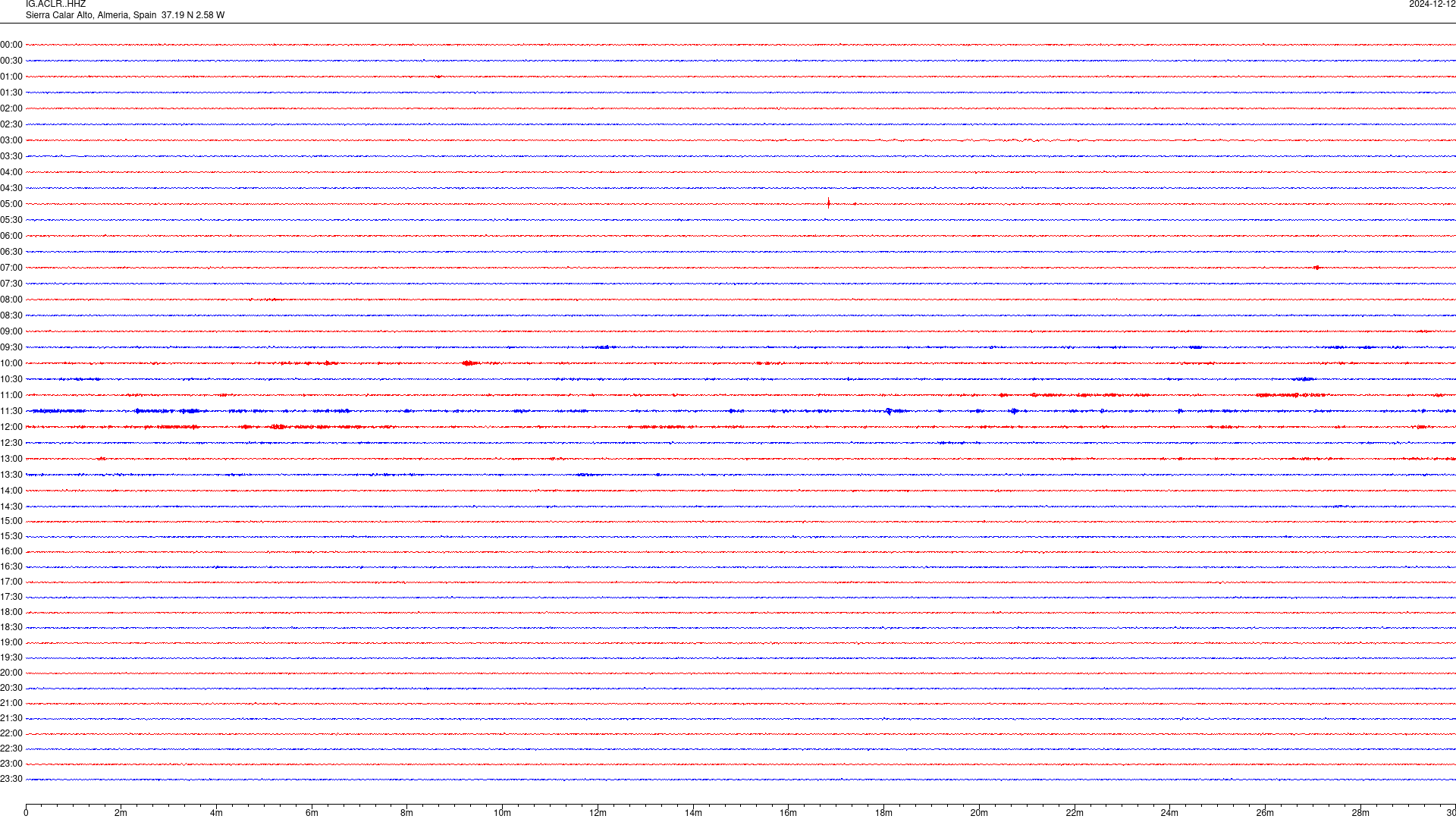Image resolution: width=1456 pixels, height=819 pixels.
Task: Click the Sierra Calar Alto location text
Action: (x=125, y=15)
